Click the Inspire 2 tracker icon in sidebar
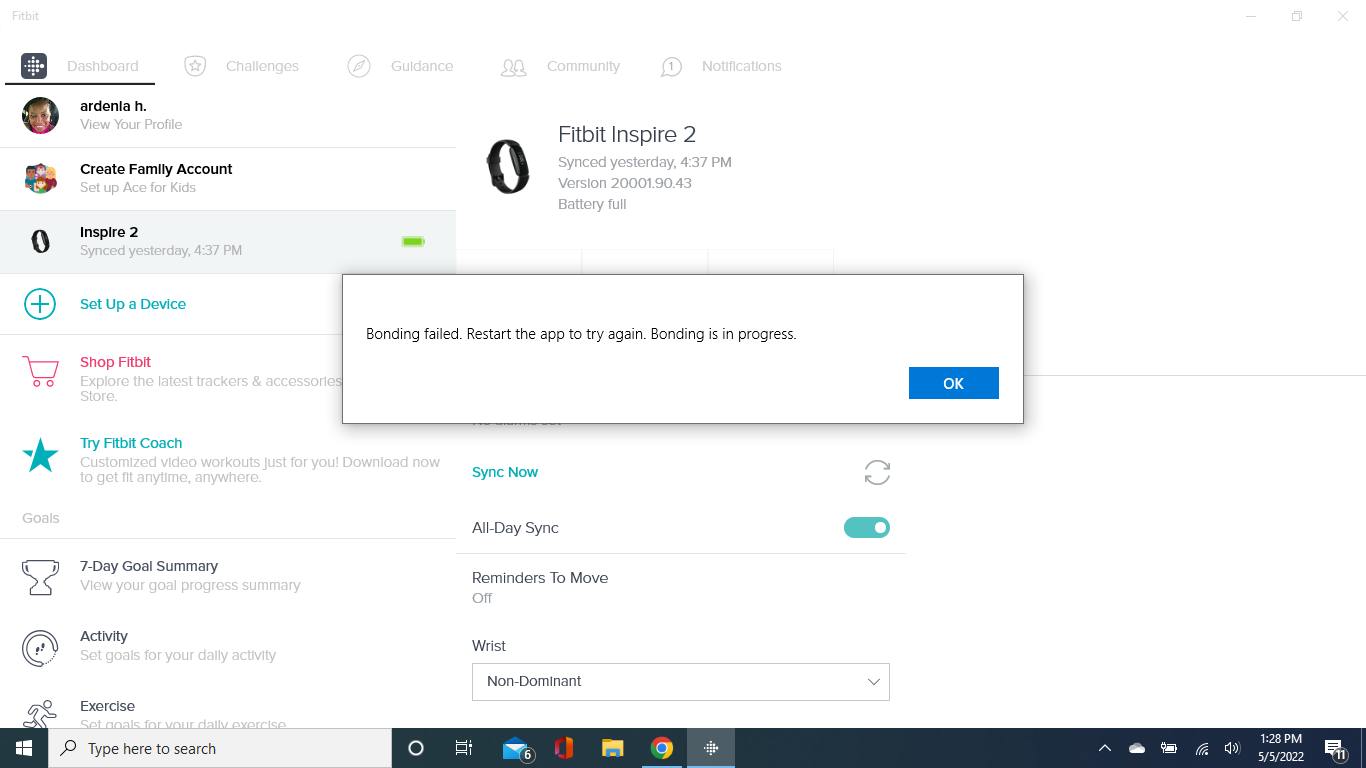Viewport: 1366px width, 768px height. coord(40,241)
